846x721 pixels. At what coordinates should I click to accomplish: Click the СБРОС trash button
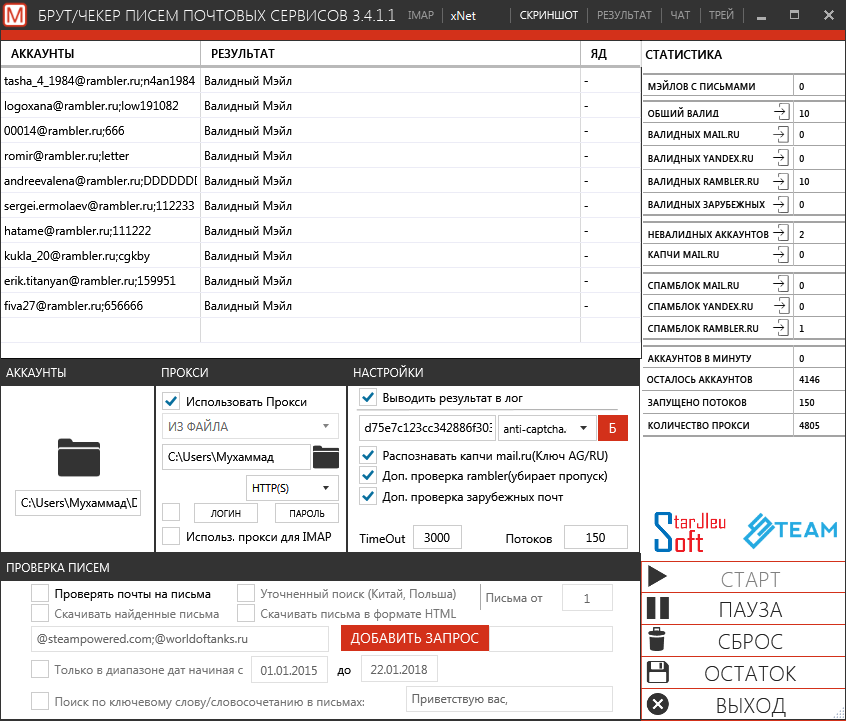pyautogui.click(x=743, y=641)
